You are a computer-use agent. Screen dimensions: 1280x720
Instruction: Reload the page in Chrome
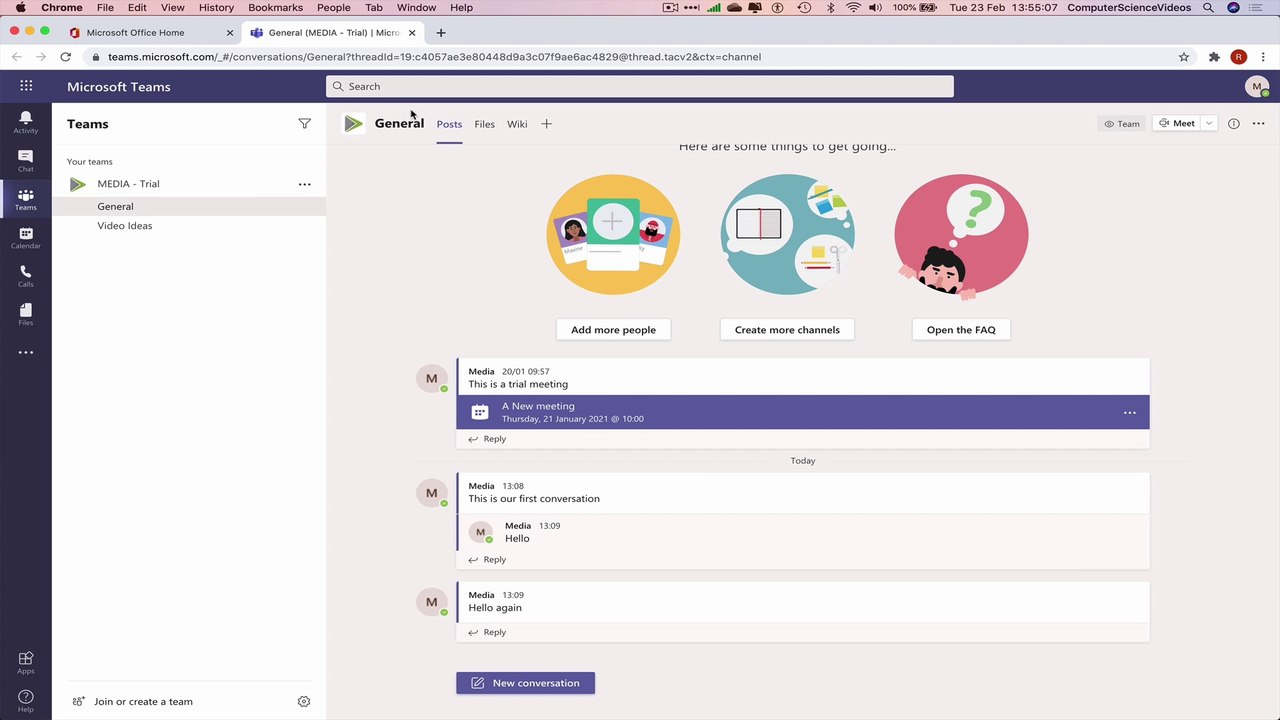click(65, 57)
